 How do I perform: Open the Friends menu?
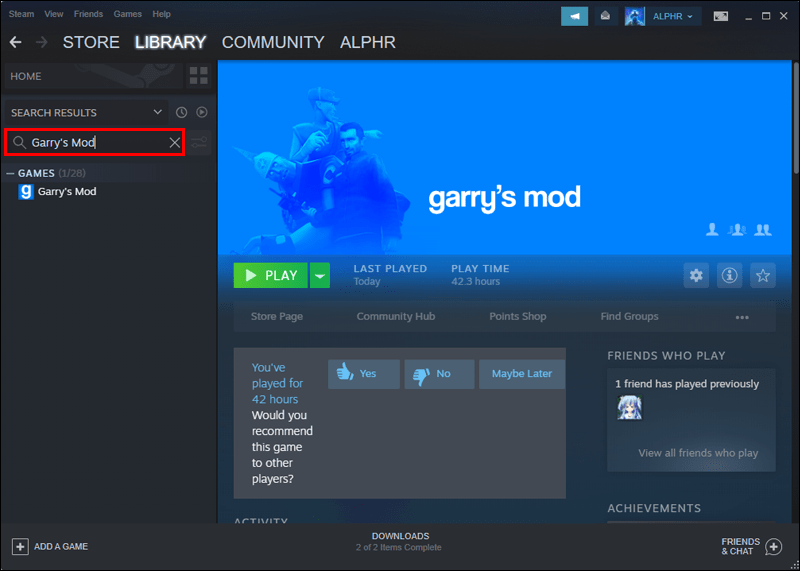[x=88, y=14]
